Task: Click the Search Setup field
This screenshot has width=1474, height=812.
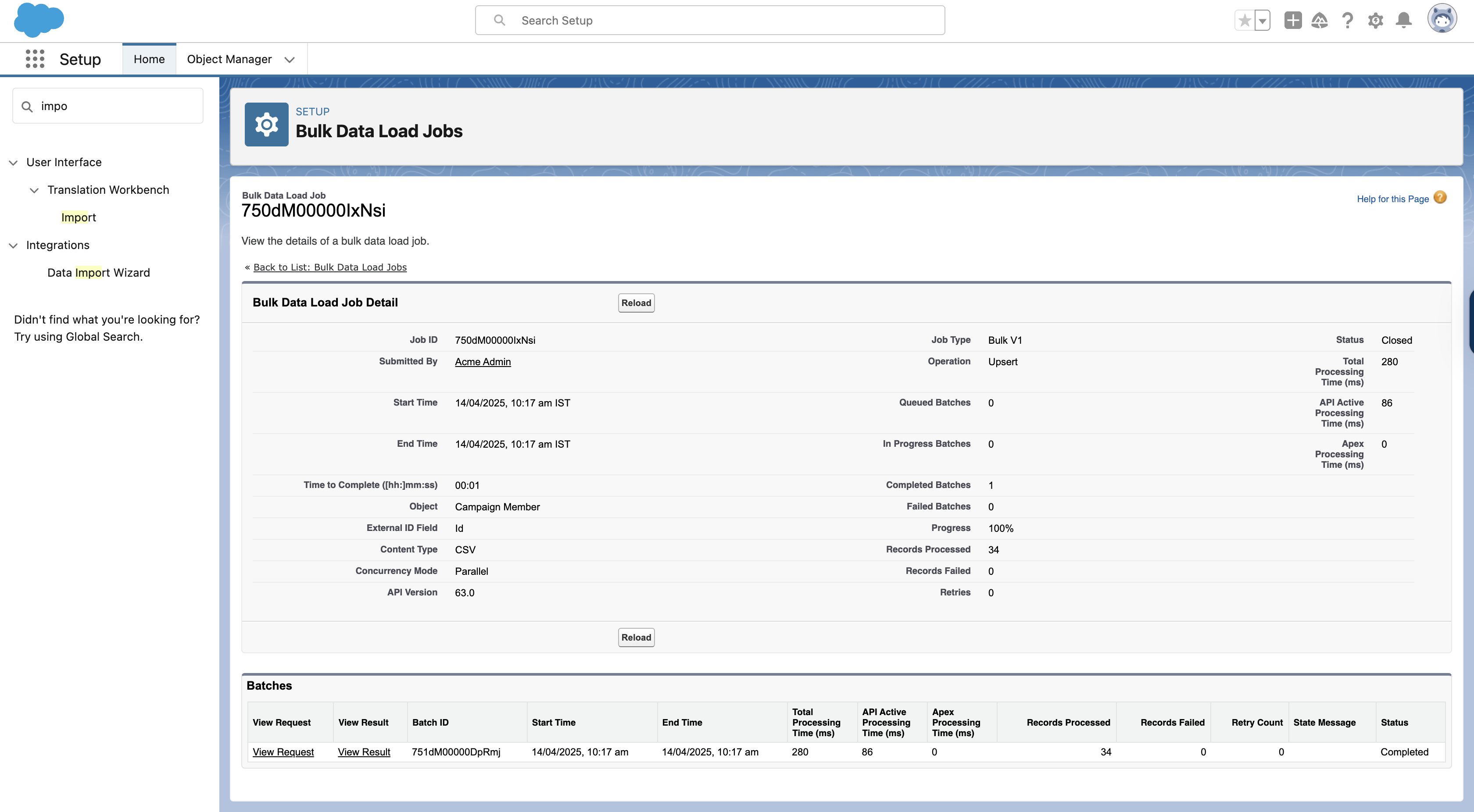Action: [x=709, y=21]
